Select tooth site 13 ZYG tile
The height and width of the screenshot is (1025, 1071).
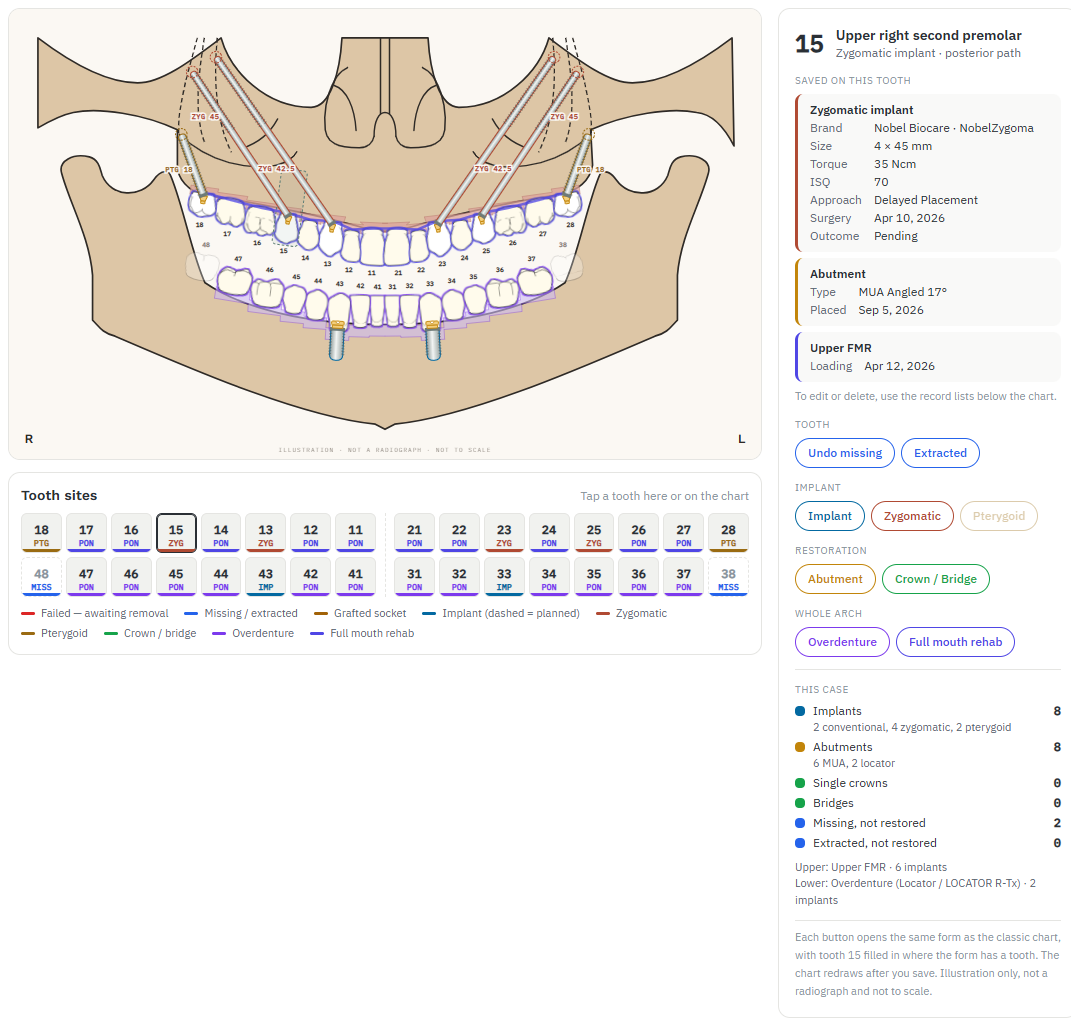266,533
